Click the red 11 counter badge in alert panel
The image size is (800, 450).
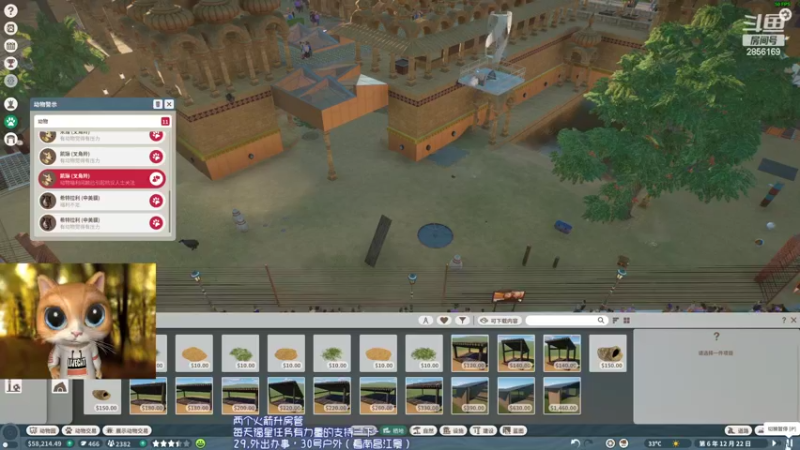coord(165,121)
